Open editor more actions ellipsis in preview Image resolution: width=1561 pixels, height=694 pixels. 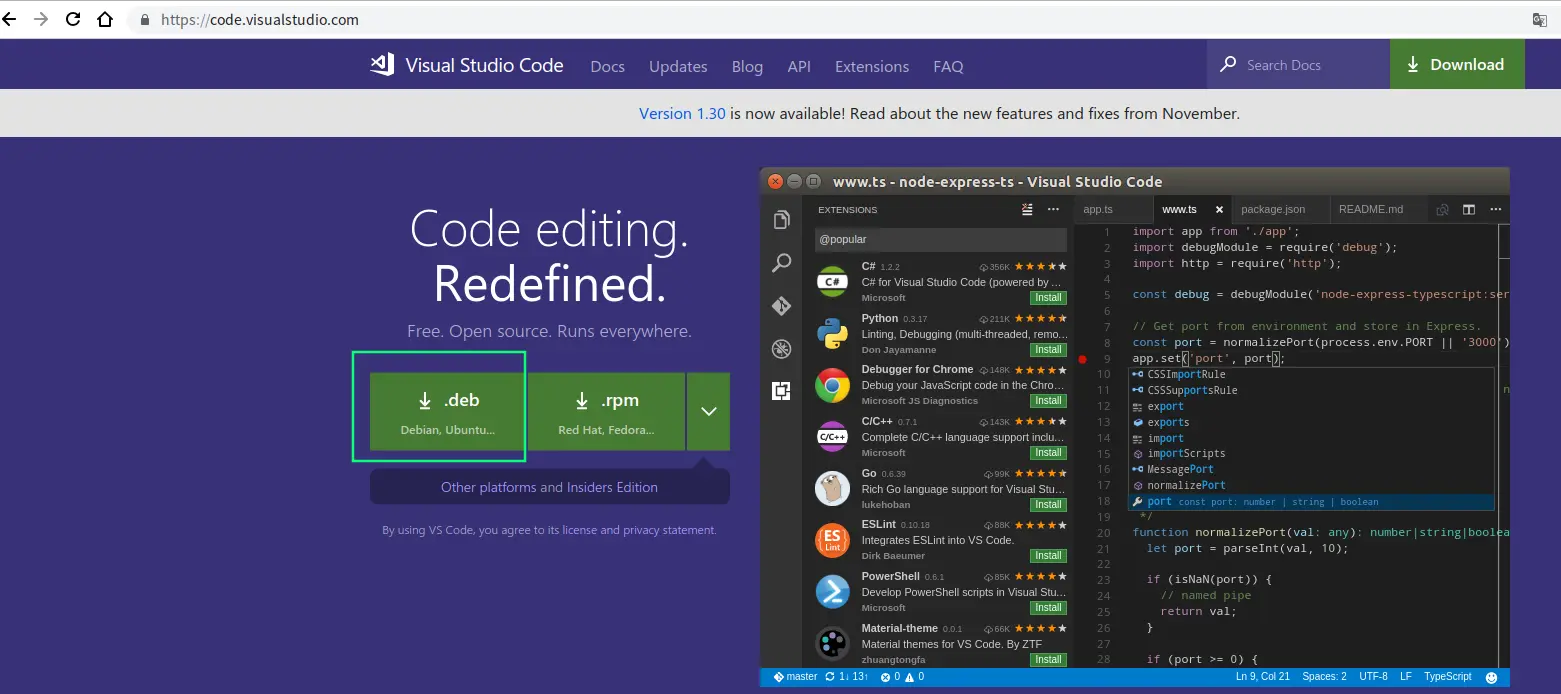pyautogui.click(x=1495, y=210)
